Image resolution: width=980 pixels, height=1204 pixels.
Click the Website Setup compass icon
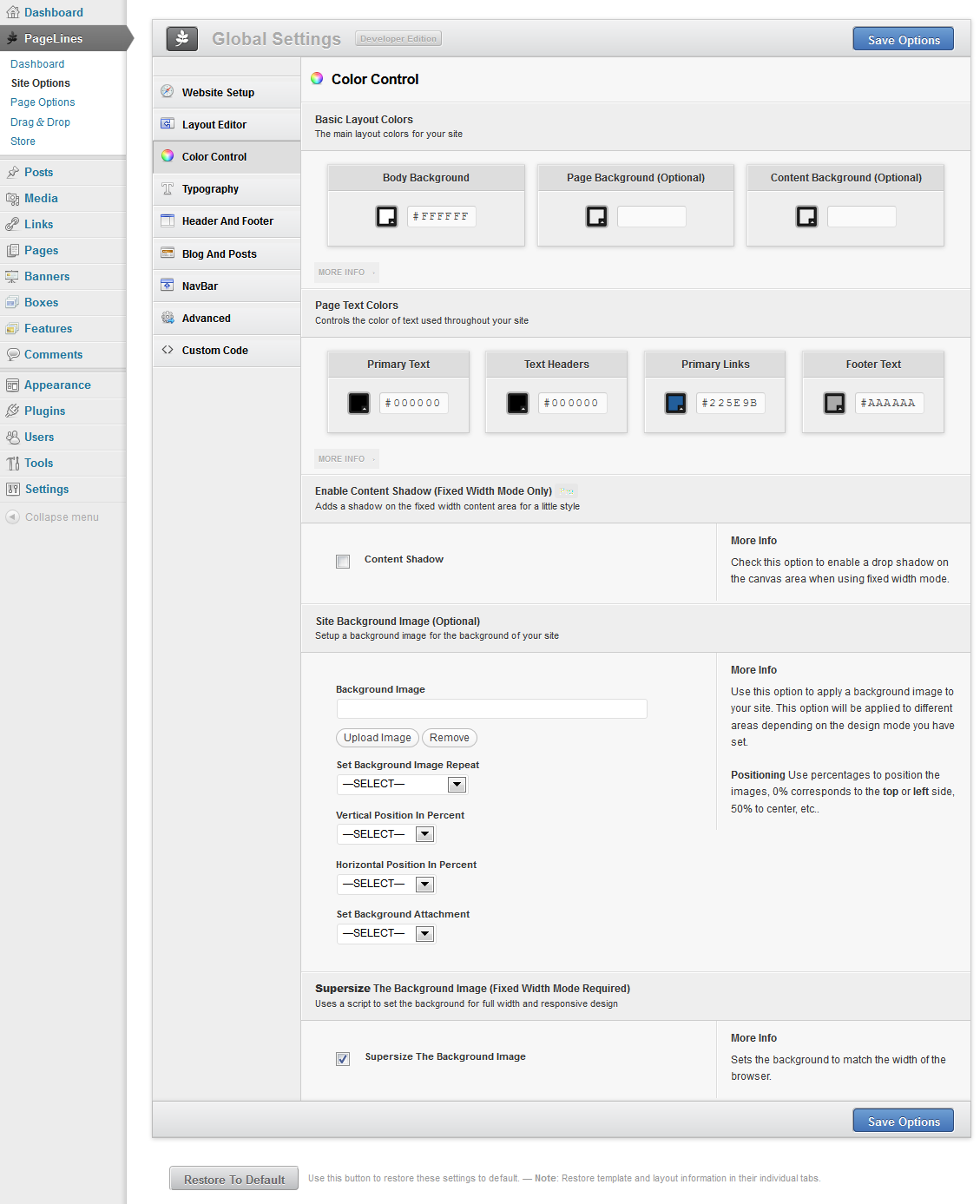168,92
